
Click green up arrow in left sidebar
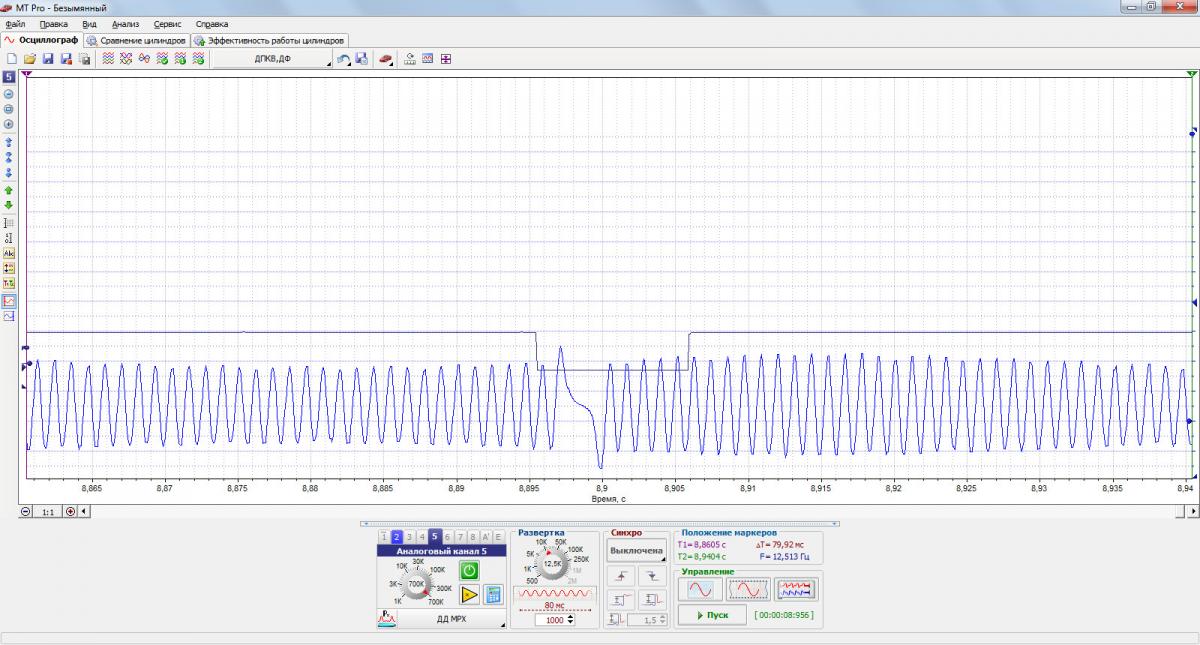tap(9, 190)
